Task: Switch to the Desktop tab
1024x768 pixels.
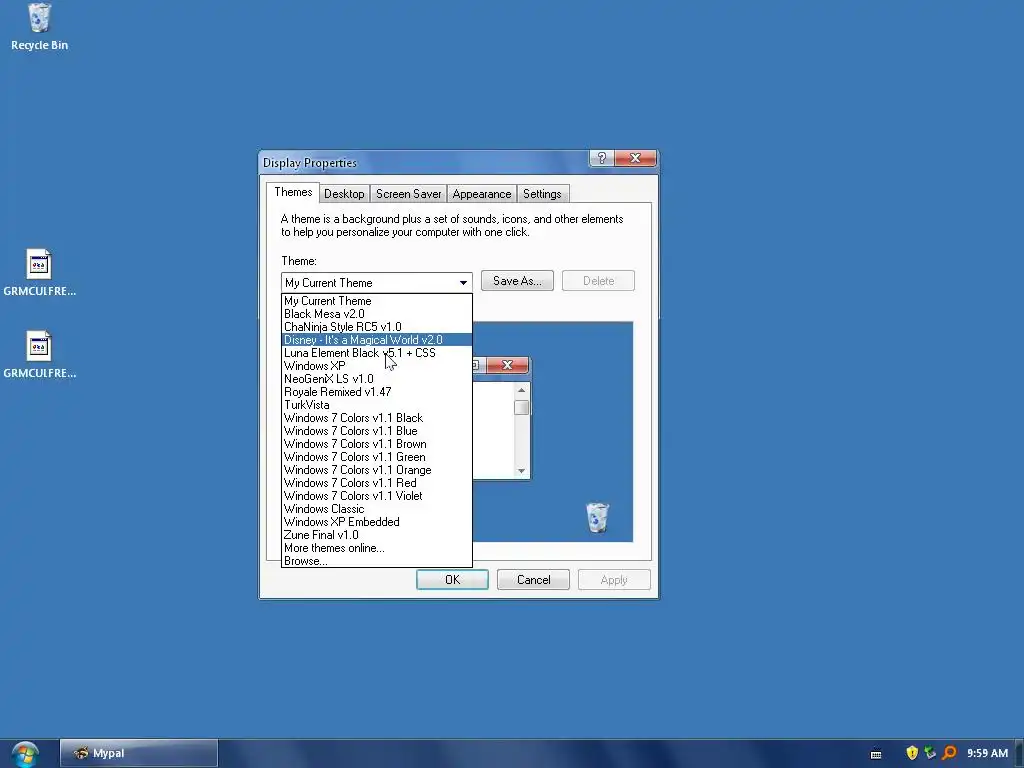Action: [x=344, y=194]
